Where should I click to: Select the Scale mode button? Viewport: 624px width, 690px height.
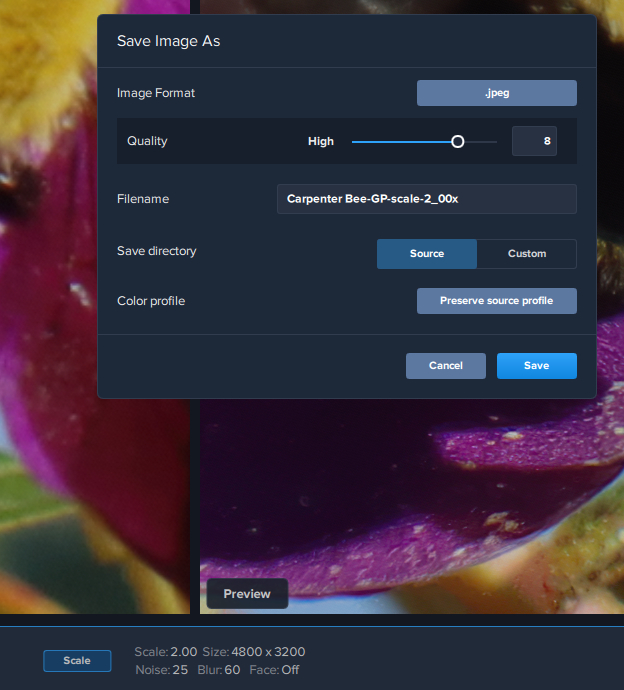click(x=77, y=661)
